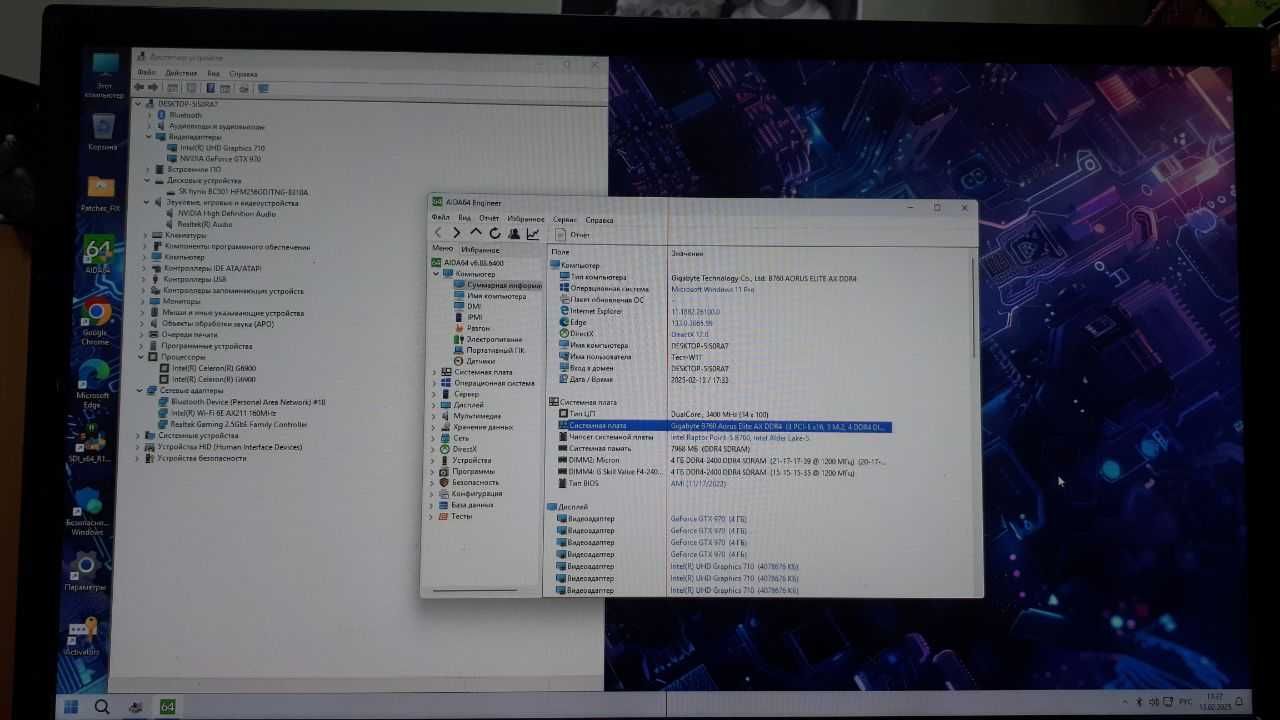
Task: Click NVIDIA GeForce GTX 970 in Device Manager
Action: point(220,158)
